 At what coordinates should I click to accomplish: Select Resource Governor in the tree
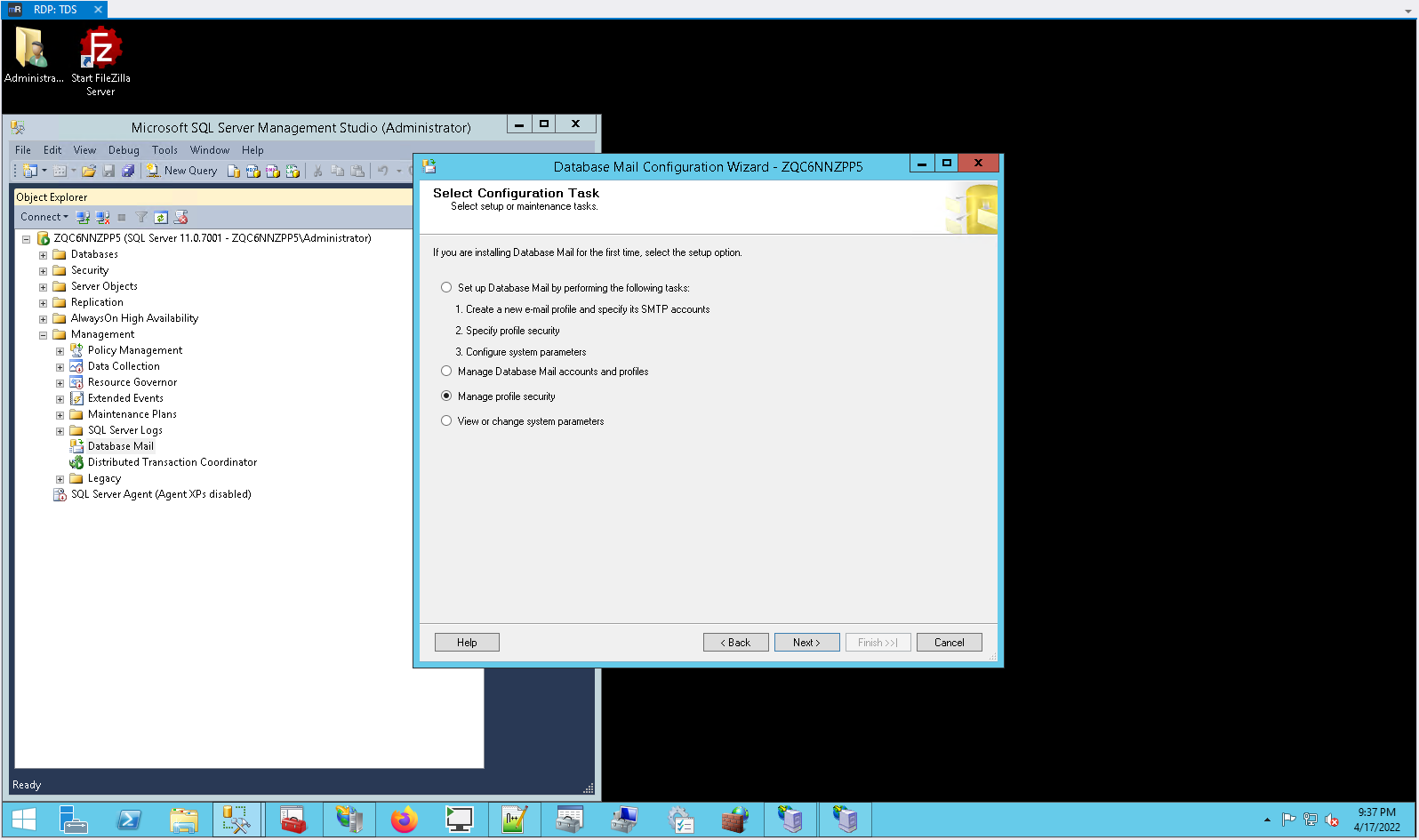pyautogui.click(x=132, y=382)
